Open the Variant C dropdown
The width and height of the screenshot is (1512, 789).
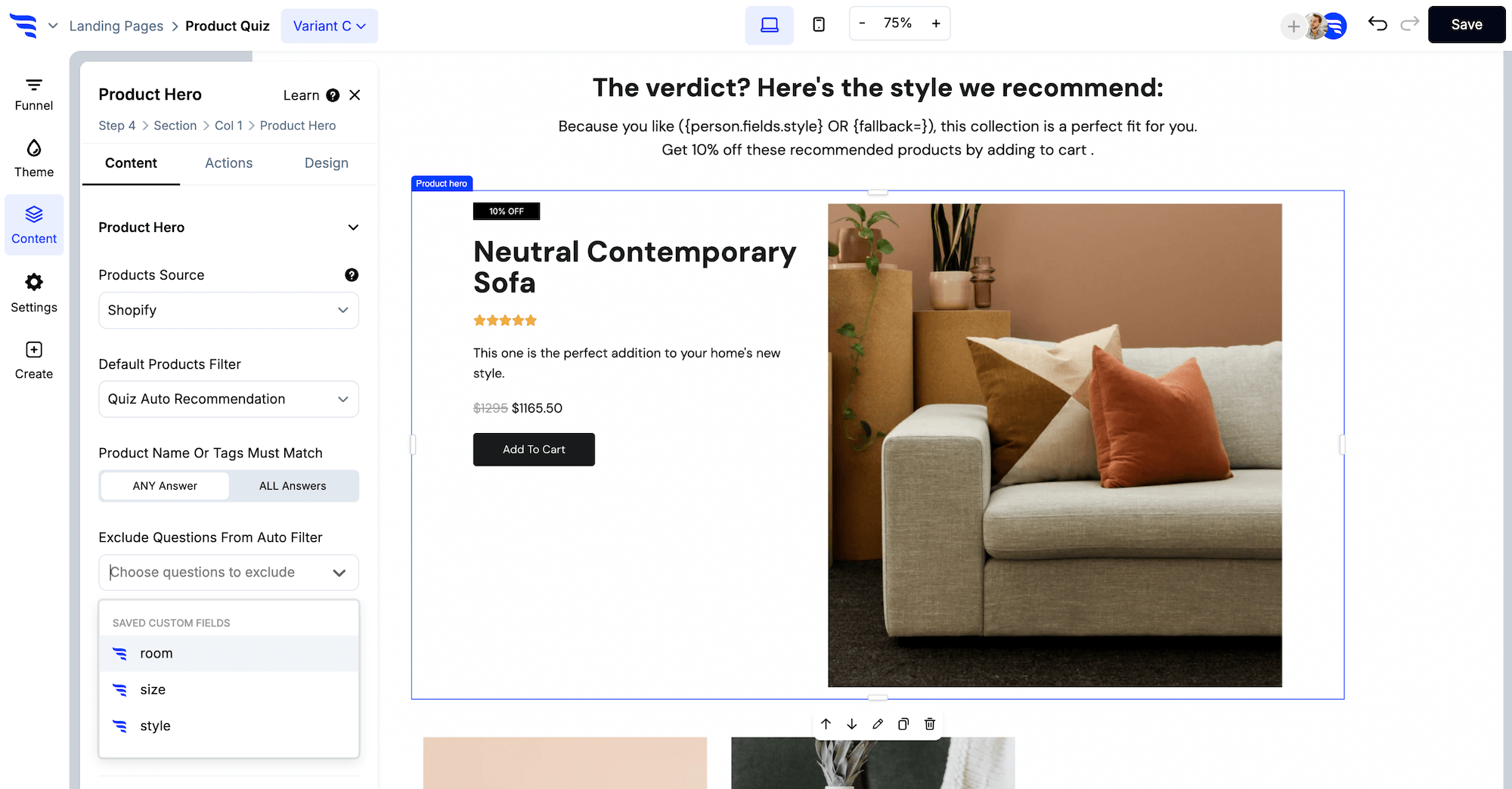[330, 26]
